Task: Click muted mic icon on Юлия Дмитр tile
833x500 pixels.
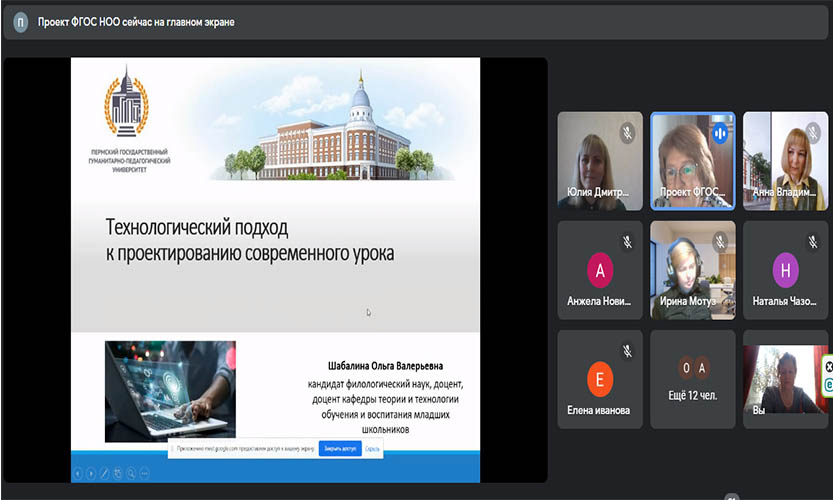Action: pyautogui.click(x=627, y=132)
